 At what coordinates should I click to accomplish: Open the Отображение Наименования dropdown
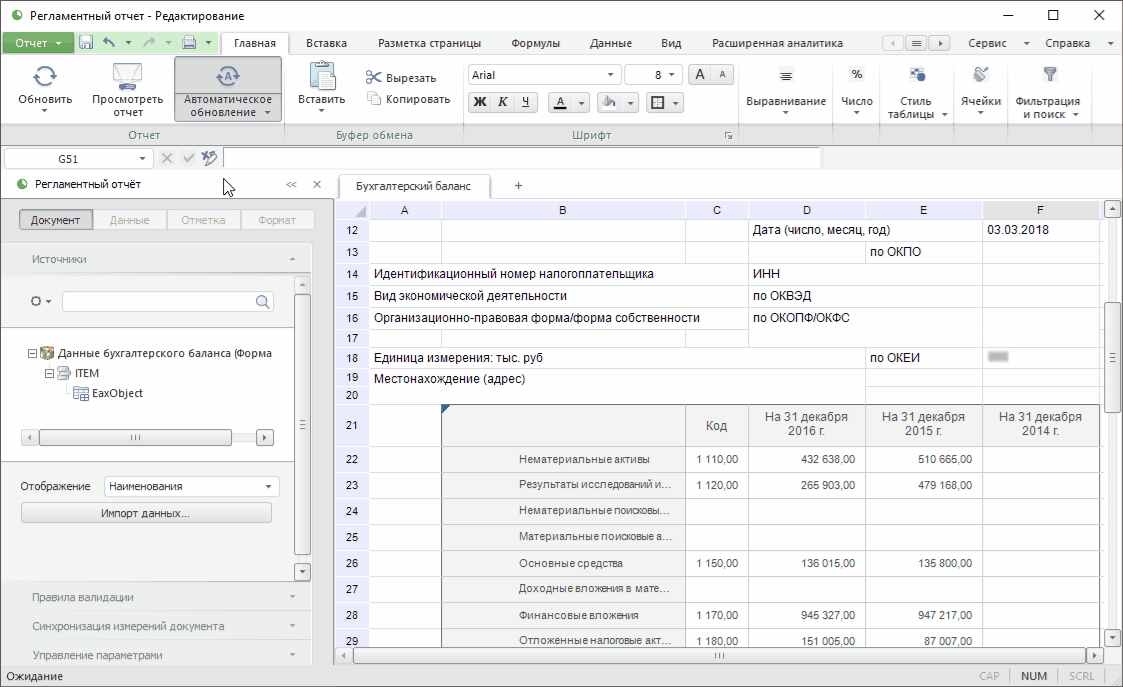[x=191, y=486]
